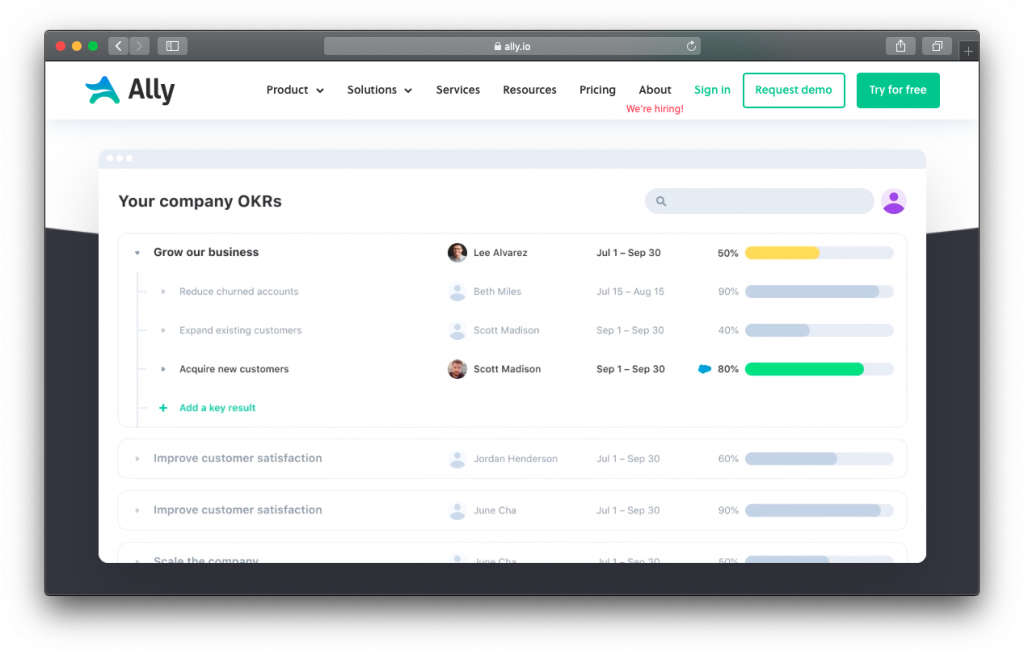The image size is (1024, 655).
Task: Click the Request demo button
Action: coord(793,90)
